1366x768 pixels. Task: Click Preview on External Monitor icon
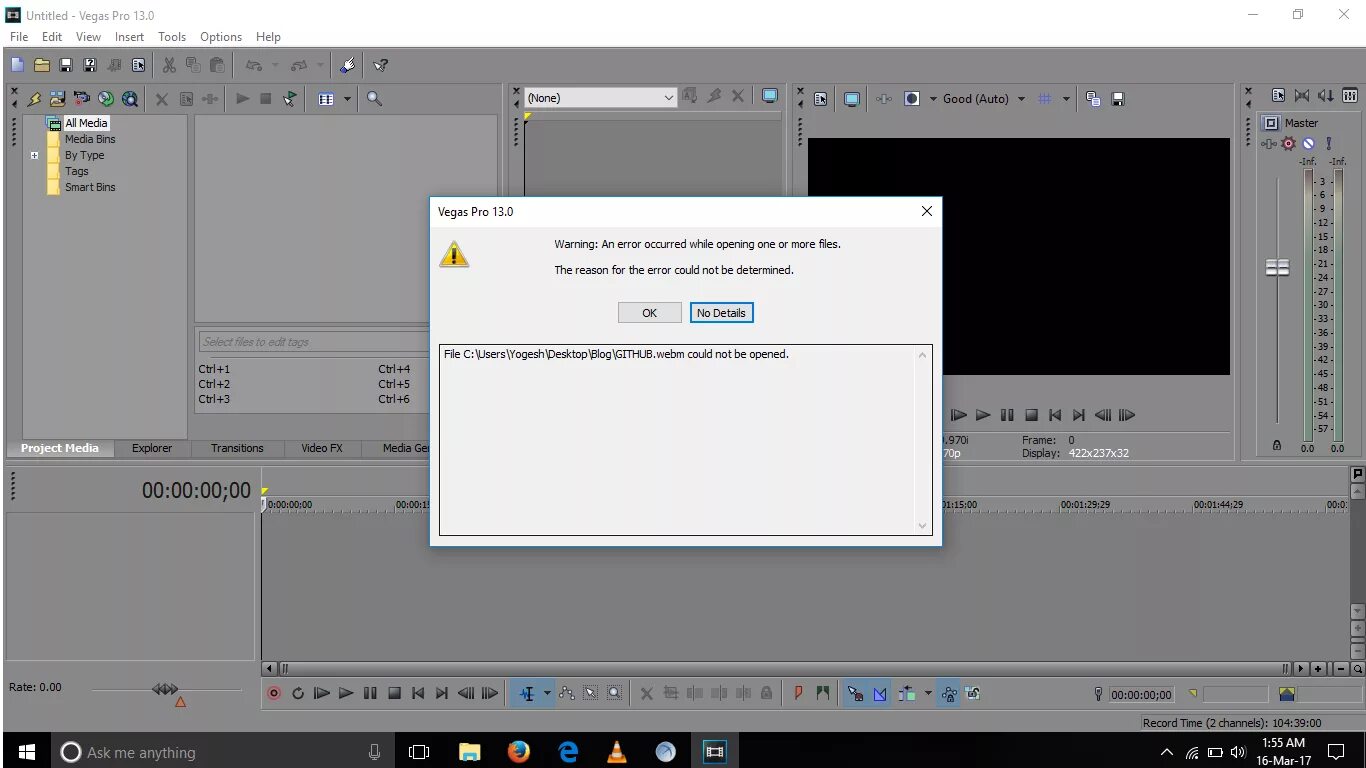tap(852, 99)
